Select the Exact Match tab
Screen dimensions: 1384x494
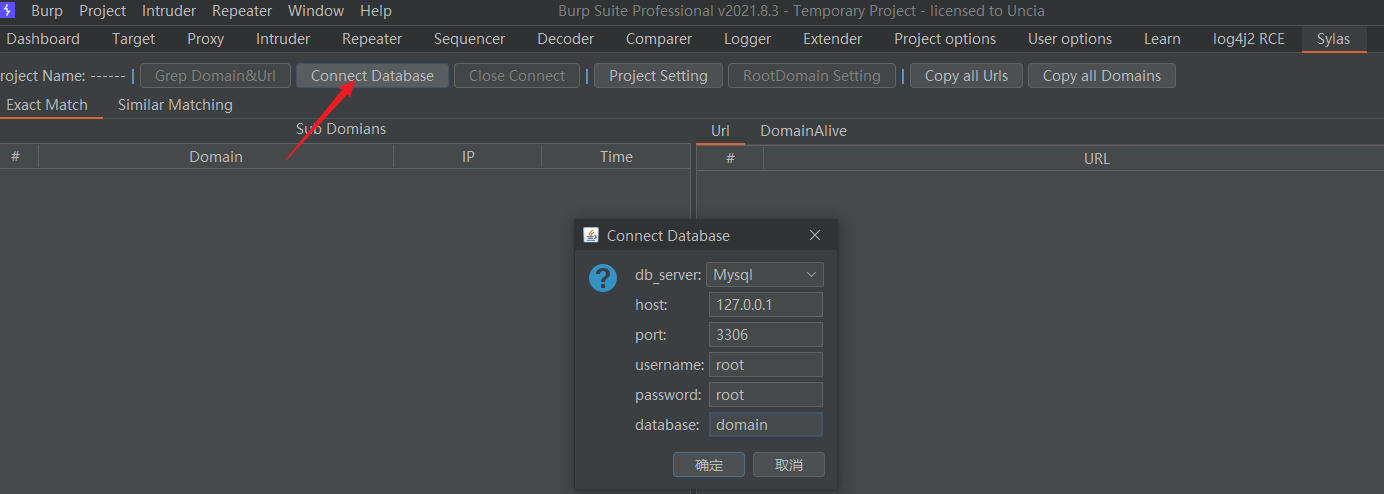point(47,105)
